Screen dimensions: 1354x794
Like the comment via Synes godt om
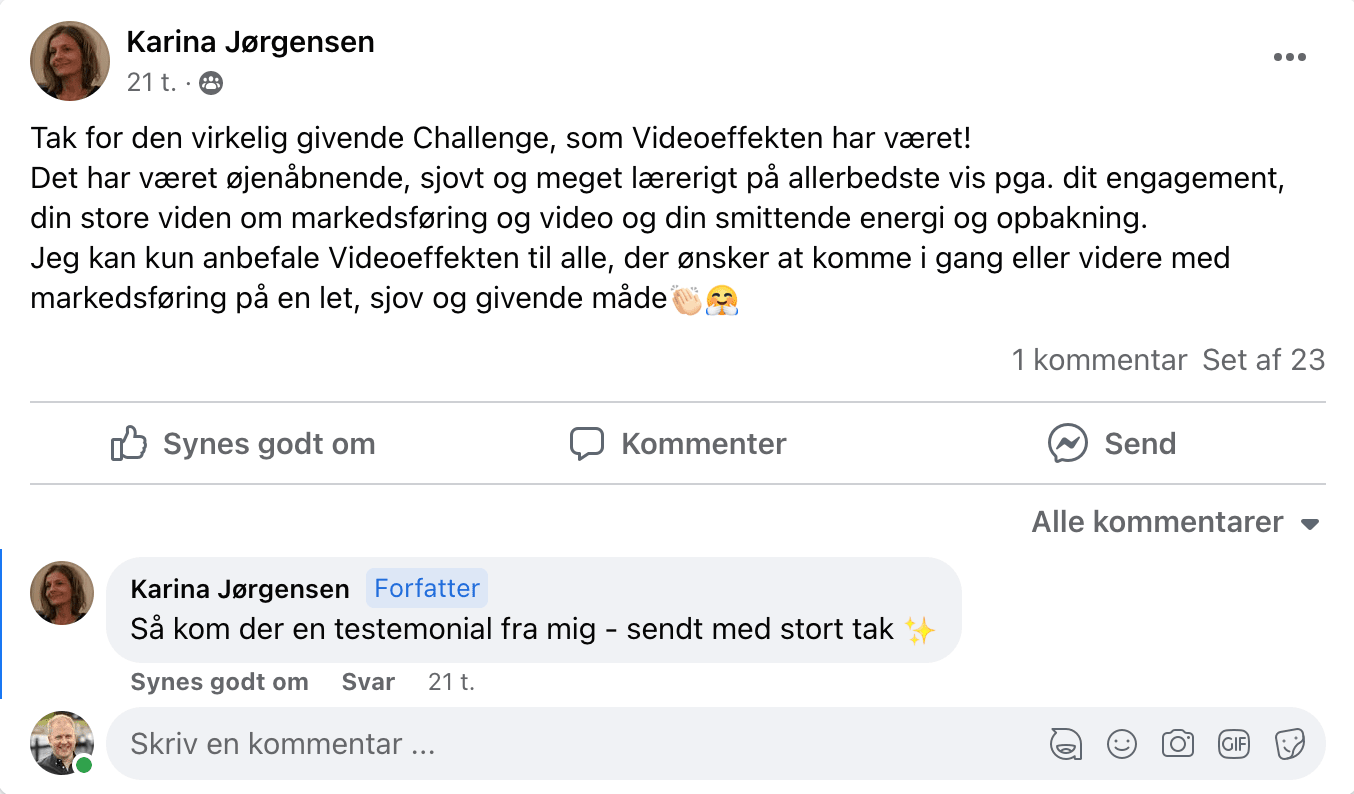219,682
